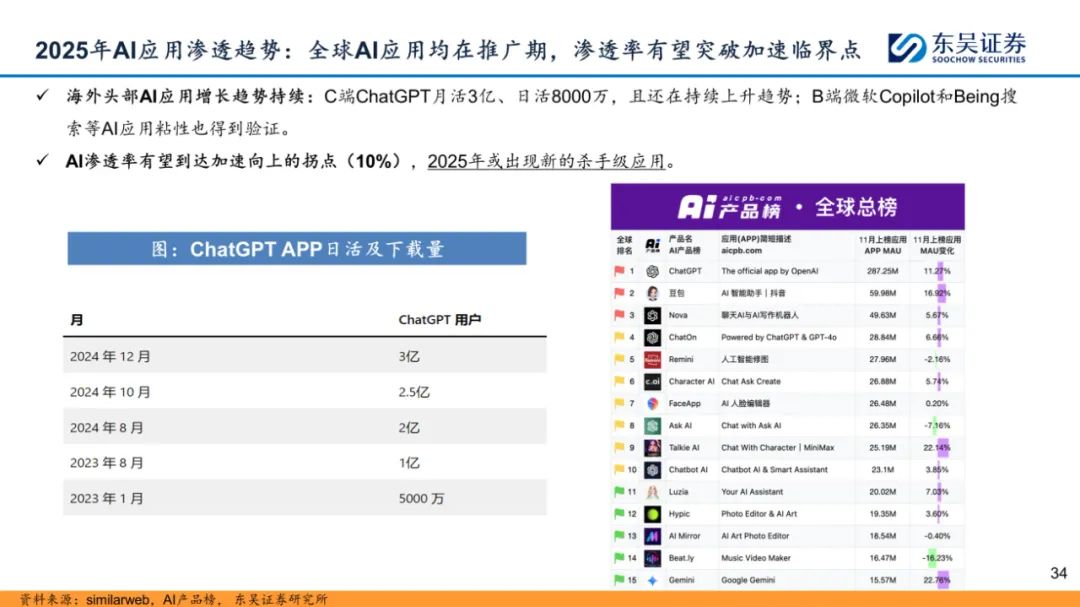Click the -7.16% MAU change for Ask AI
The image size is (1080, 607).
tap(937, 426)
